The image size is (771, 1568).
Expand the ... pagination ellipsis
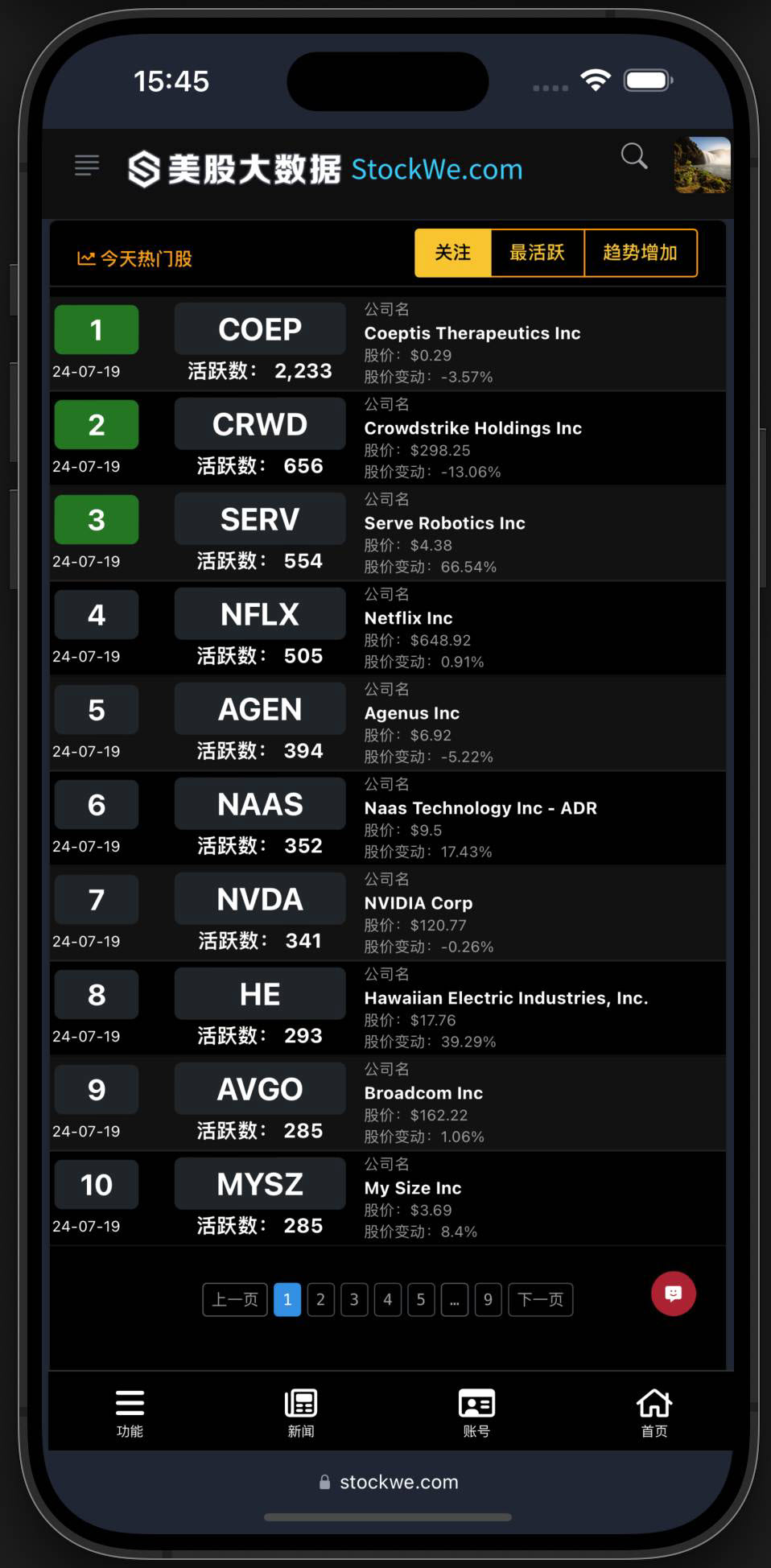click(455, 1299)
